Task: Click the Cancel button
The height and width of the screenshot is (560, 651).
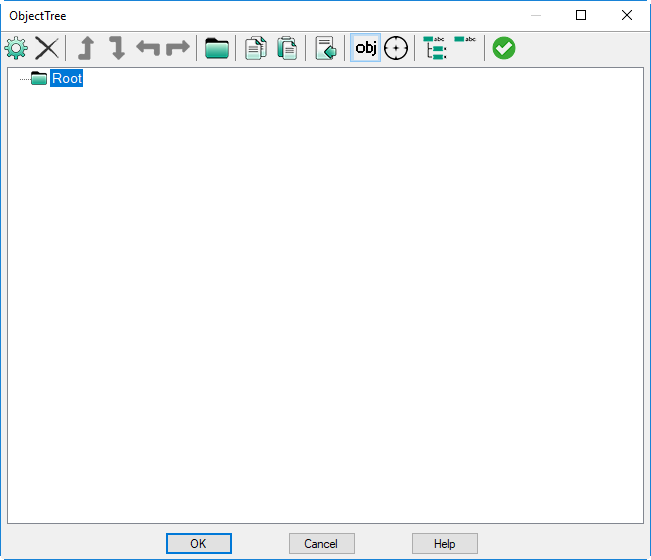Action: click(x=322, y=543)
